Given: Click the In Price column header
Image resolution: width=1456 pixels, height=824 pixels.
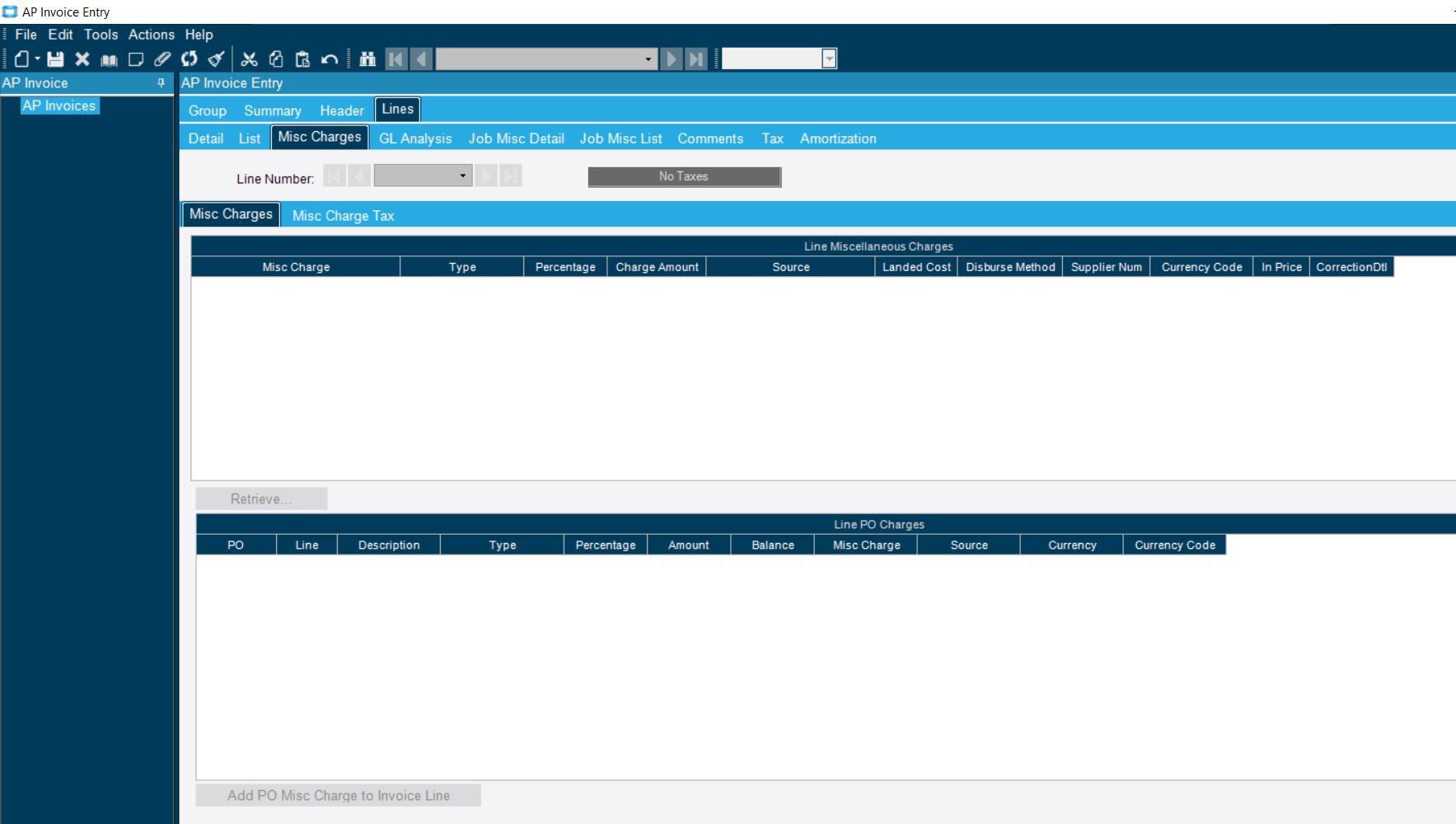Looking at the screenshot, I should tap(1281, 267).
